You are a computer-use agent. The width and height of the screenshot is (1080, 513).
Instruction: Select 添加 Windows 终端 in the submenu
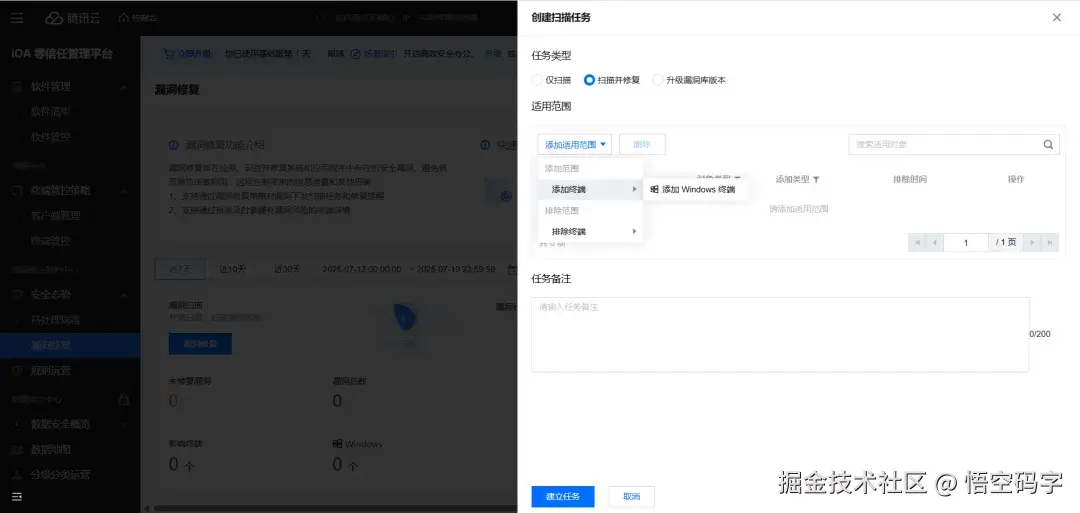click(x=695, y=189)
